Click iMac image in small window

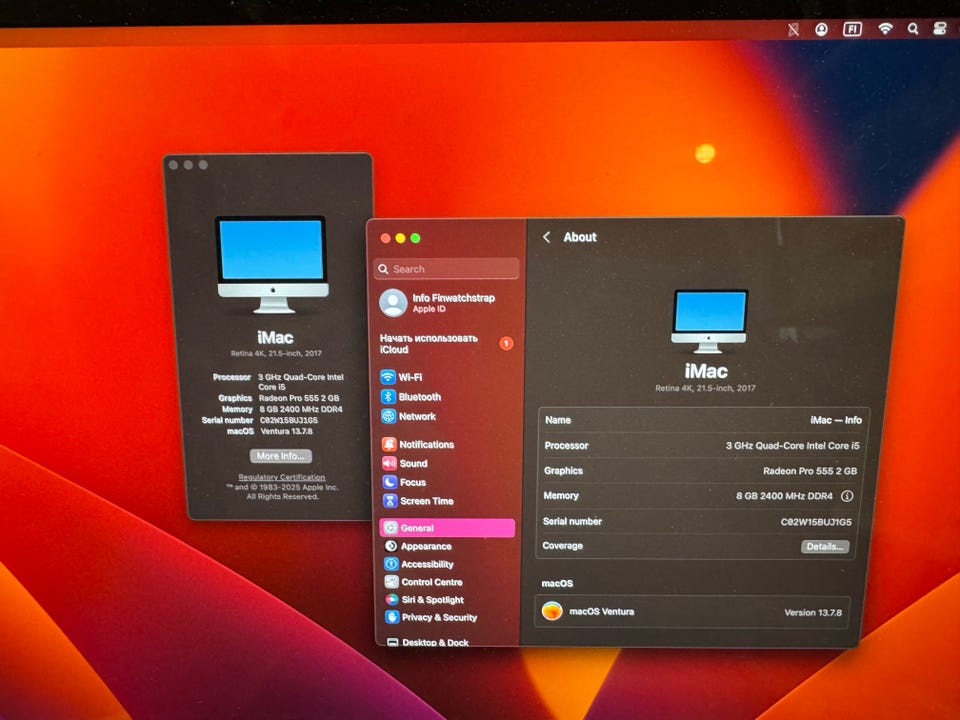pos(272,264)
